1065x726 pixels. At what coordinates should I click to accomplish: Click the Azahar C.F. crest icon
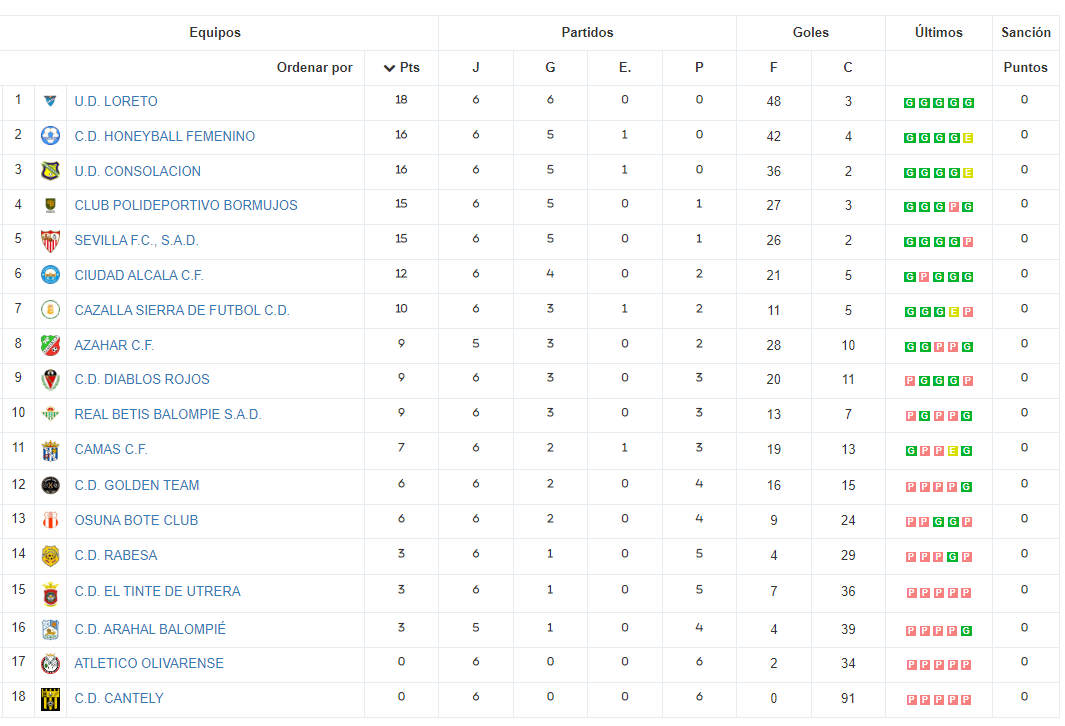50,345
